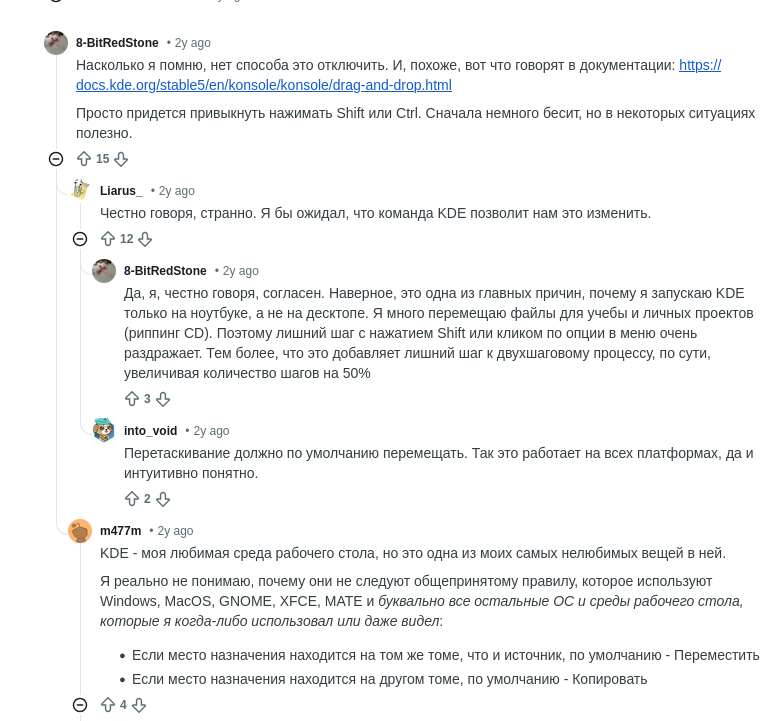Downvote Liarus_ comment with 12 points
This screenshot has width=770, height=721.
(145, 239)
